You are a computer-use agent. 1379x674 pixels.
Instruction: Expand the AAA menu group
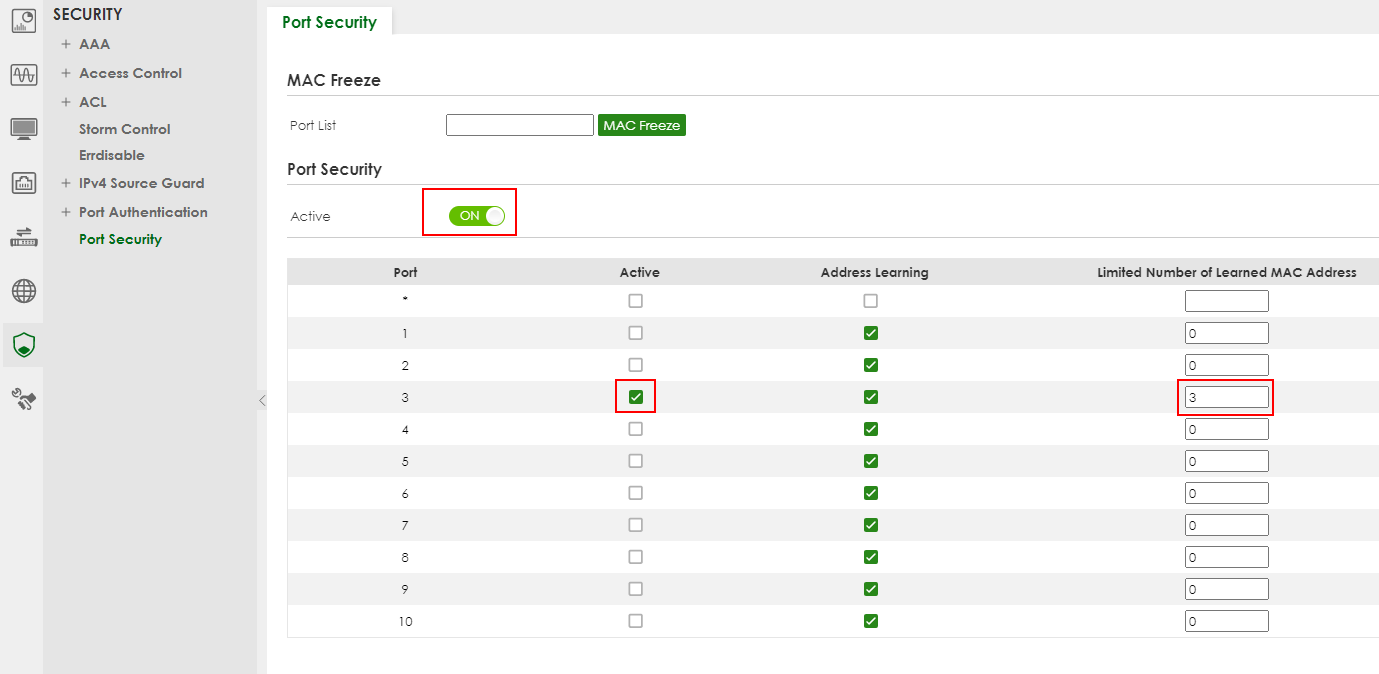[66, 44]
